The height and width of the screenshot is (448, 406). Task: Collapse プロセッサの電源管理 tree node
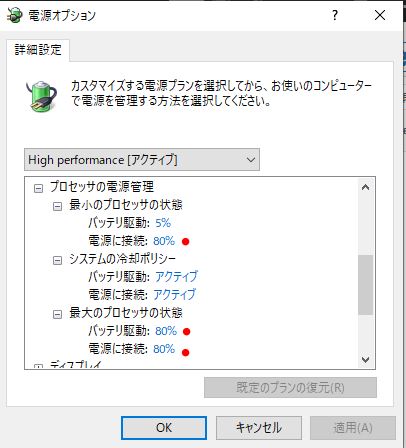point(39,189)
